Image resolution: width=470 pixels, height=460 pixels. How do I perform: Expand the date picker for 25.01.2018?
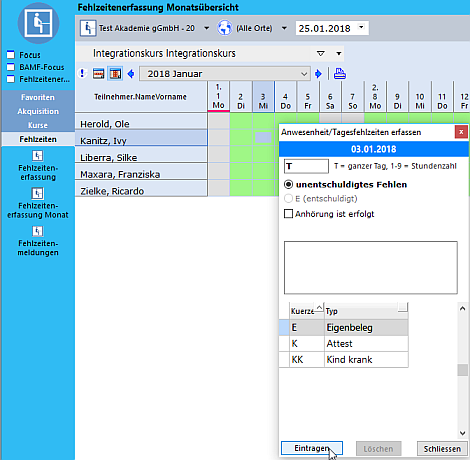(361, 27)
